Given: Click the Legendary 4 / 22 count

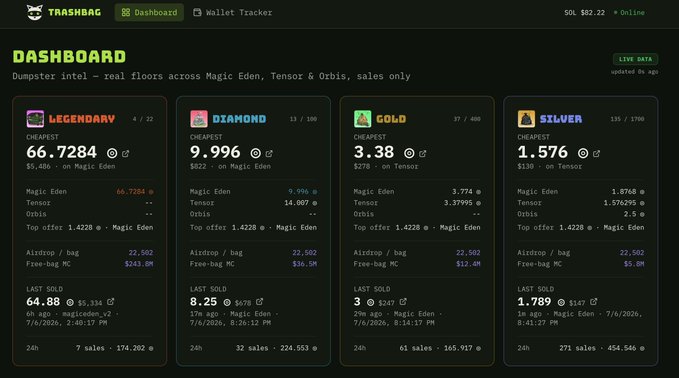Looking at the screenshot, I should tap(143, 119).
